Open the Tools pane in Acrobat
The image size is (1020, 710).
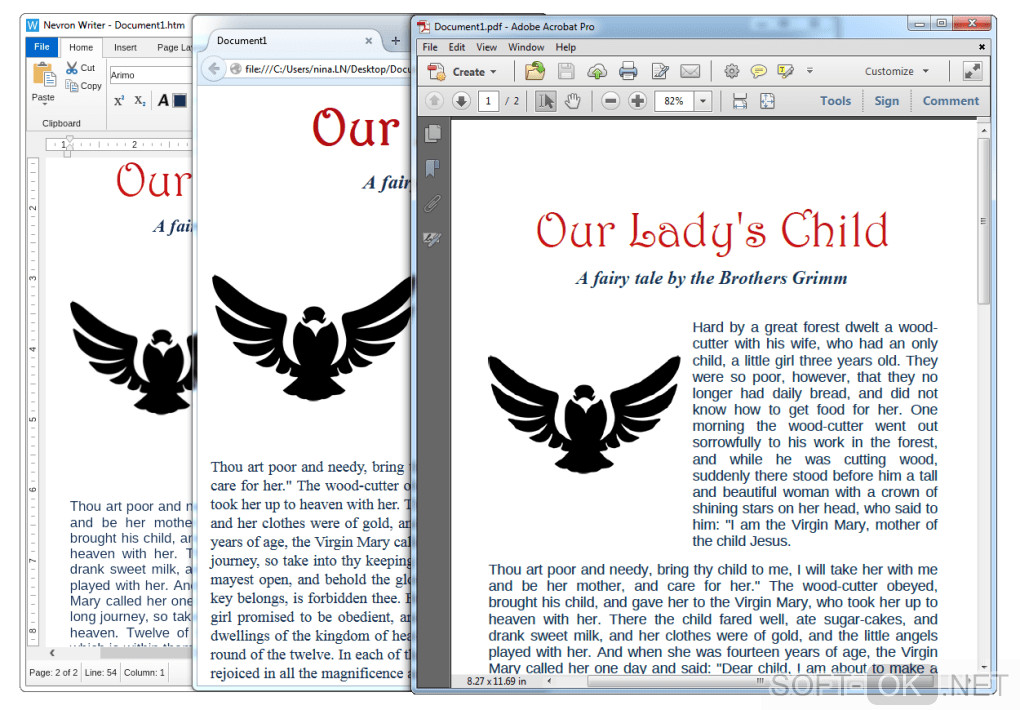[x=835, y=101]
